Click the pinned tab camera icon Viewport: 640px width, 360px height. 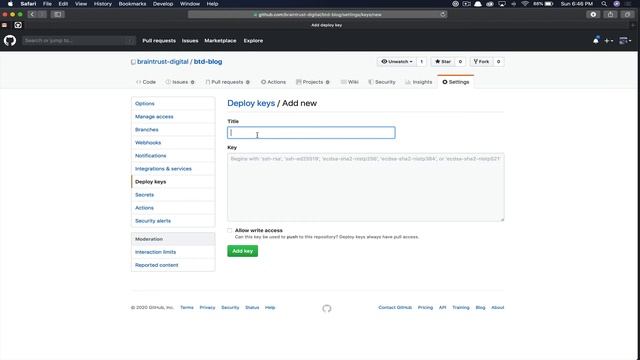click(18, 25)
